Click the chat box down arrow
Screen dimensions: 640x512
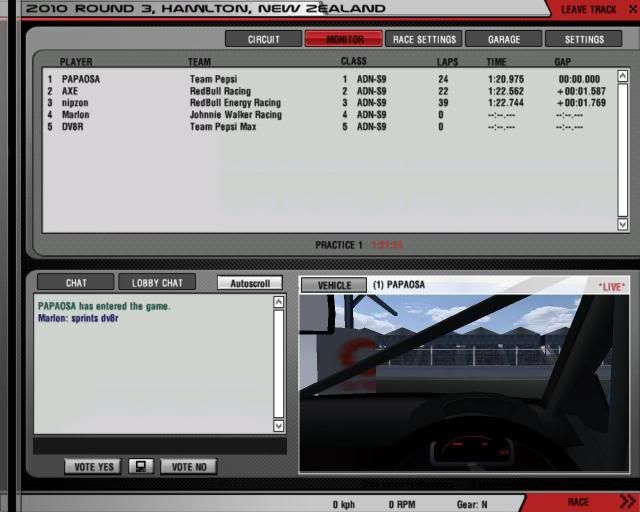(278, 426)
